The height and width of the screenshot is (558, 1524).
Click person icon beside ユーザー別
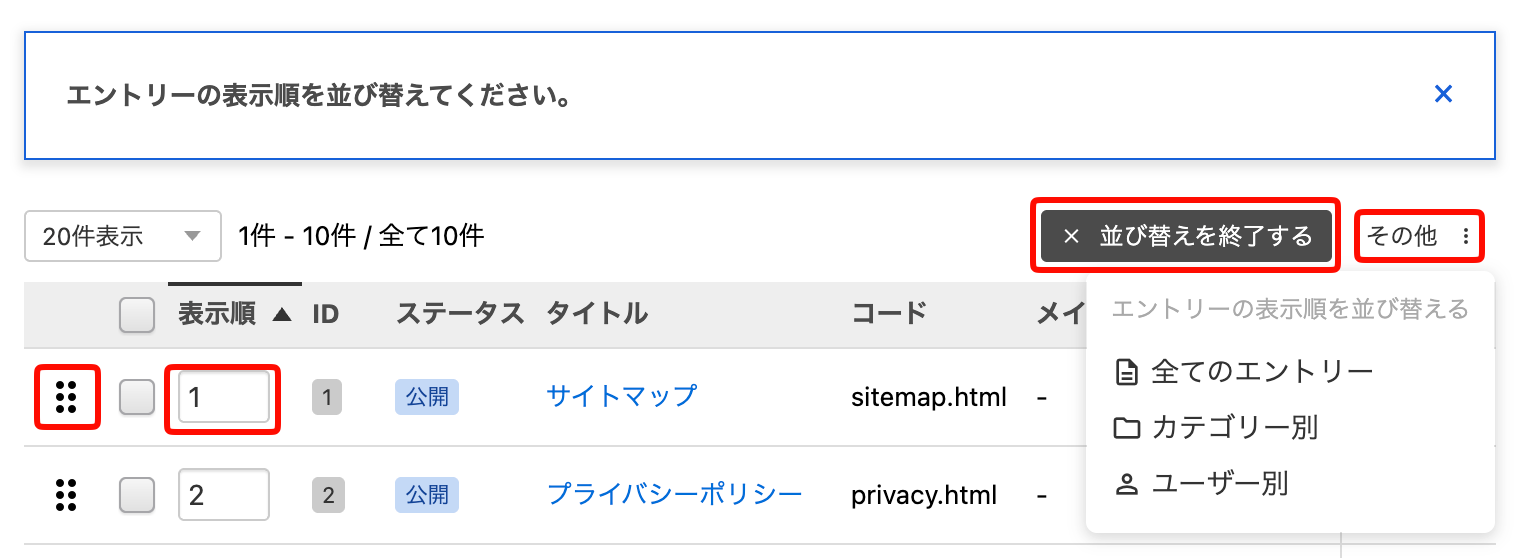tap(1127, 485)
